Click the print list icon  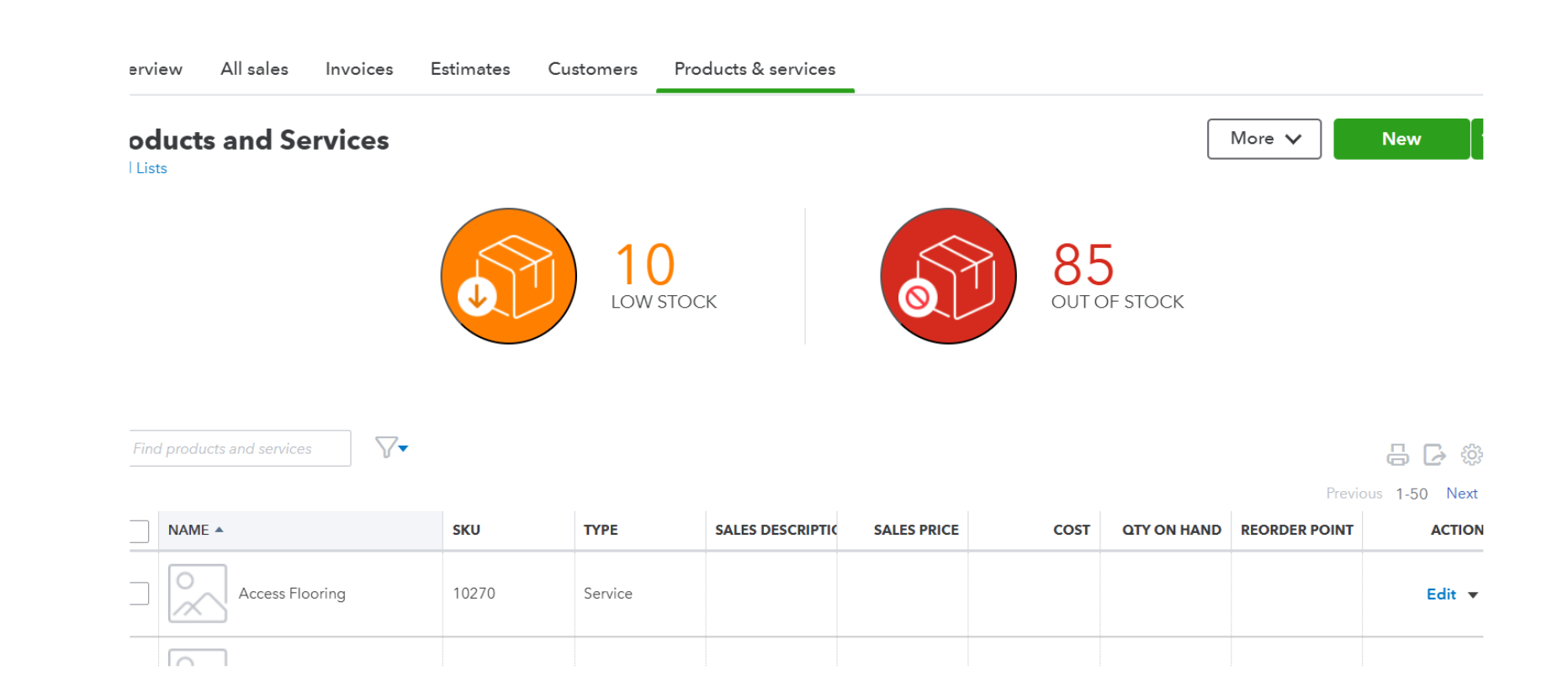pos(1397,455)
